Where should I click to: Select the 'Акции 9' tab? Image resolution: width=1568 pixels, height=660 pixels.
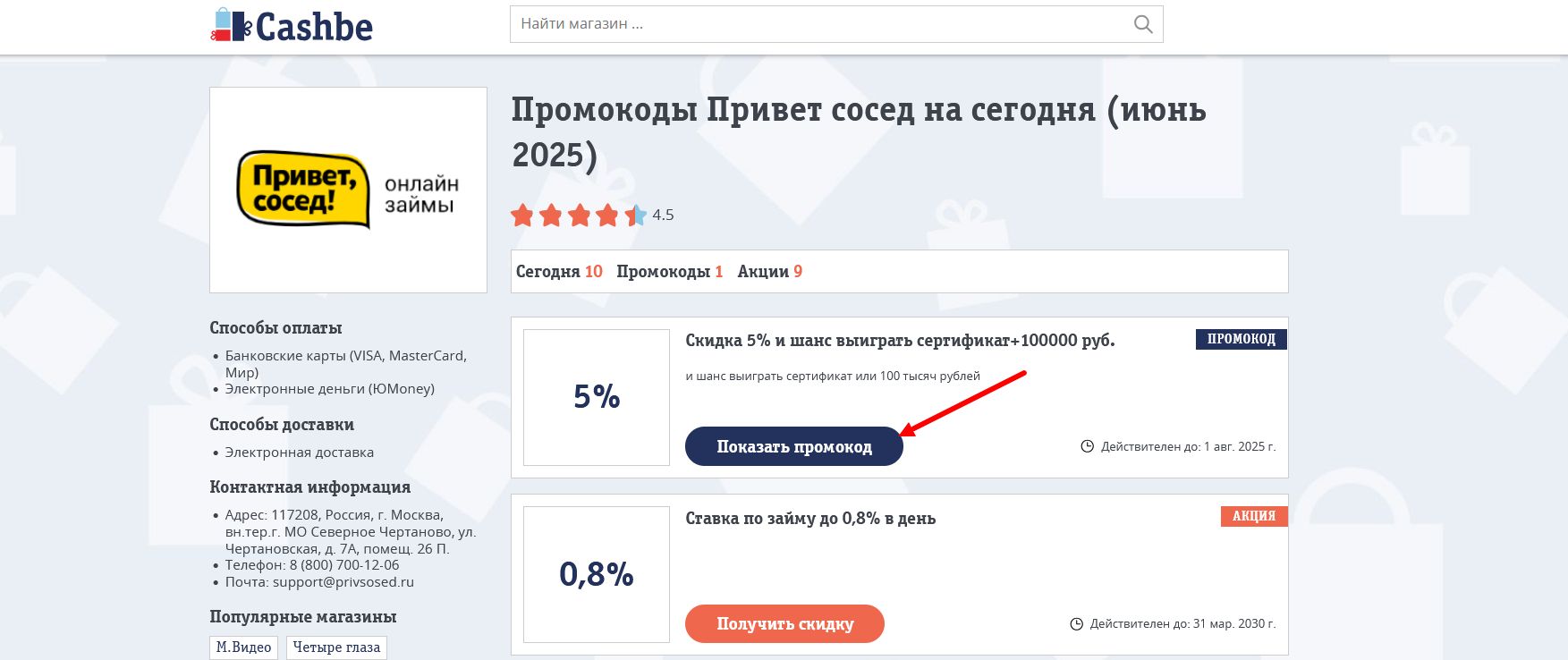[769, 272]
